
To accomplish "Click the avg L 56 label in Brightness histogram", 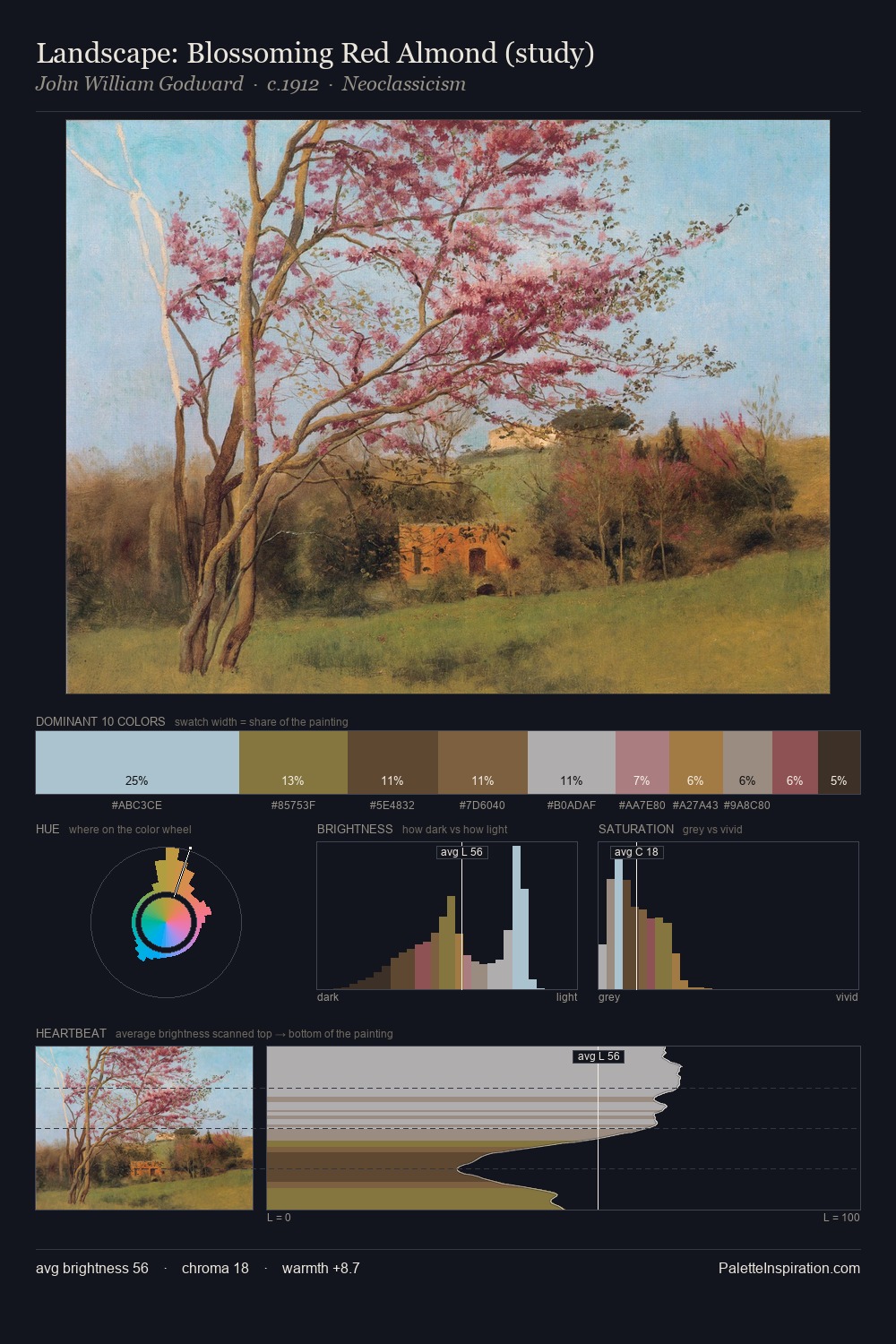I will (x=462, y=852).
